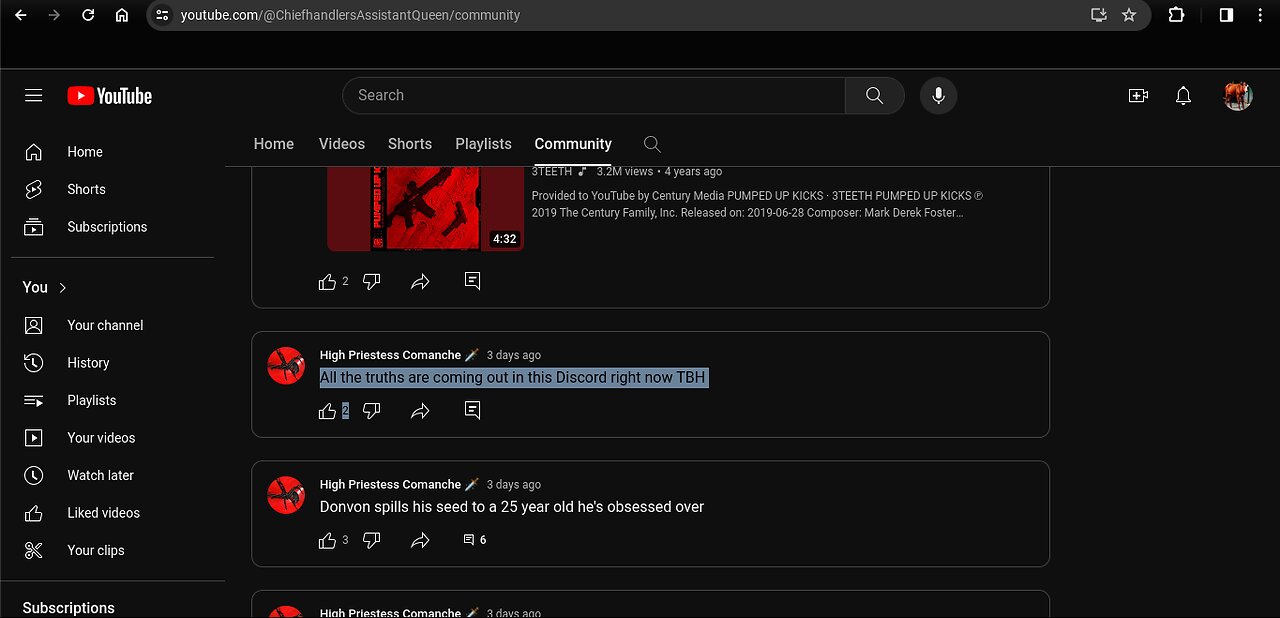Screen dimensions: 1280x618
Task: Open the notifications bell
Action: pos(1183,96)
